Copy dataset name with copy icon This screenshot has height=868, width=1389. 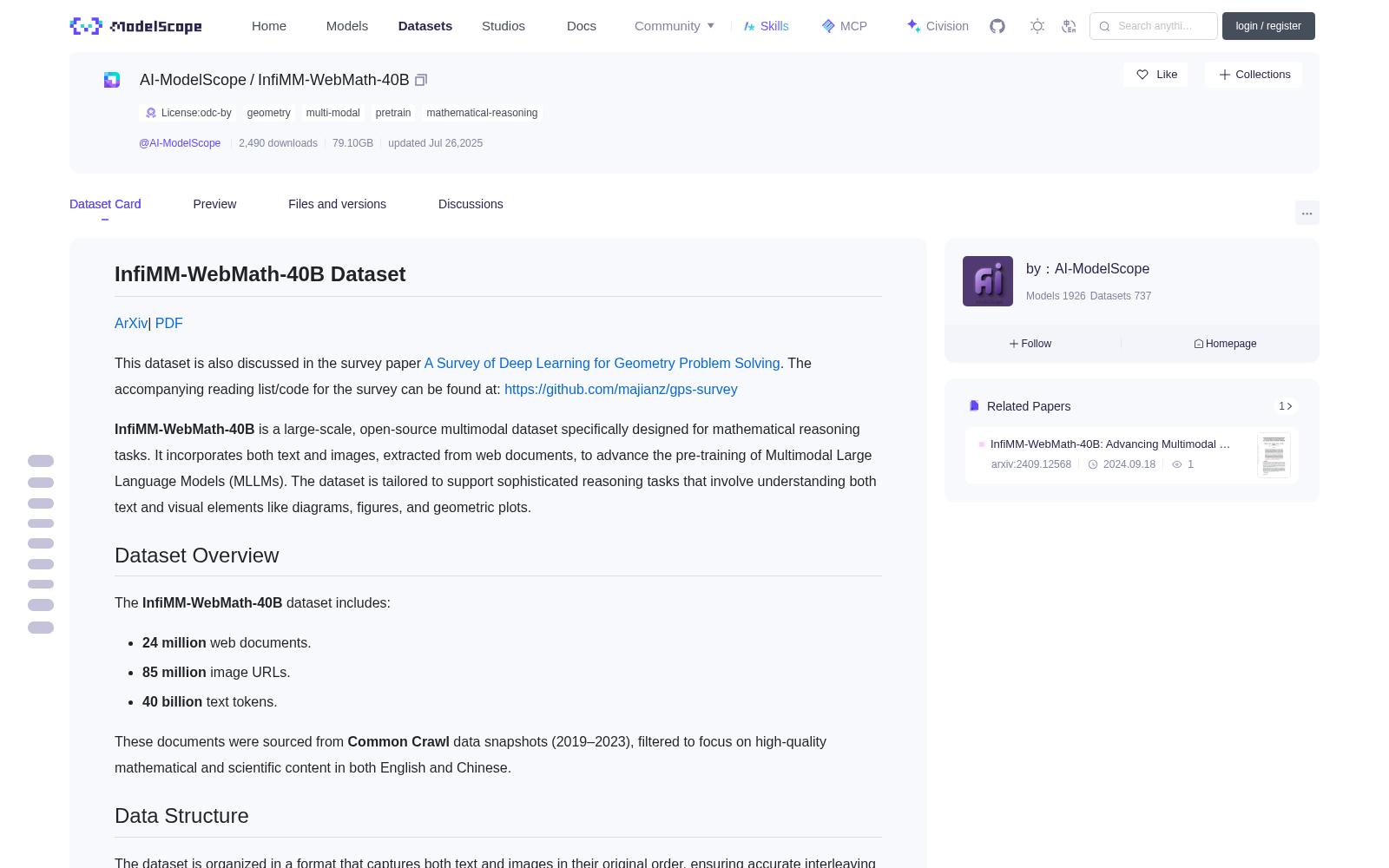coord(421,80)
